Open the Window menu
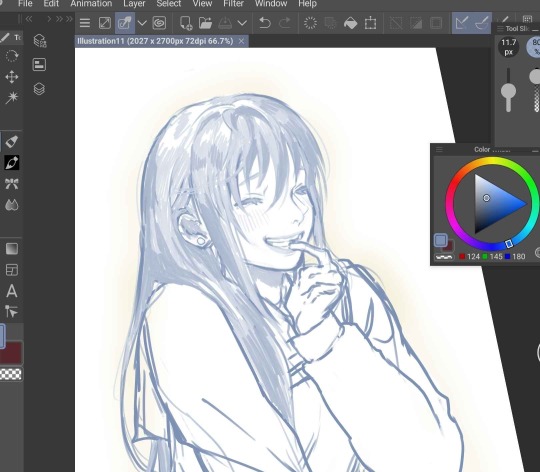Screen dimensions: 540x472 (271, 4)
